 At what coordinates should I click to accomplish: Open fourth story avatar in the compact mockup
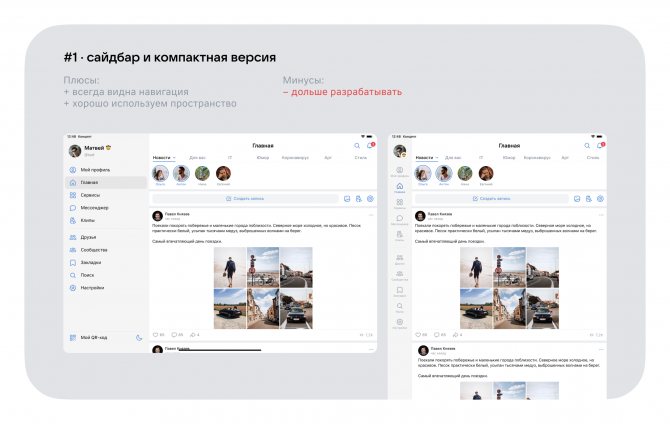tap(486, 174)
